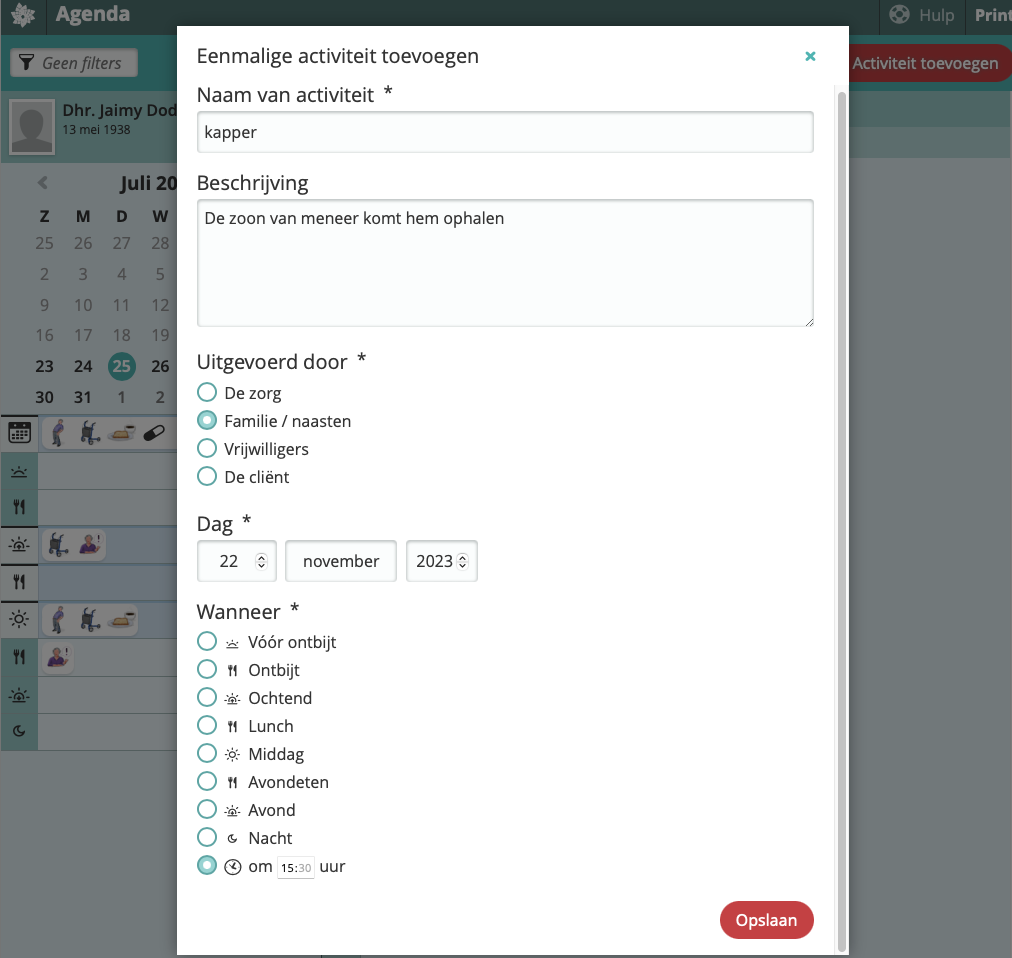Click previous month arrow in calendar
1012x958 pixels.
(43, 183)
